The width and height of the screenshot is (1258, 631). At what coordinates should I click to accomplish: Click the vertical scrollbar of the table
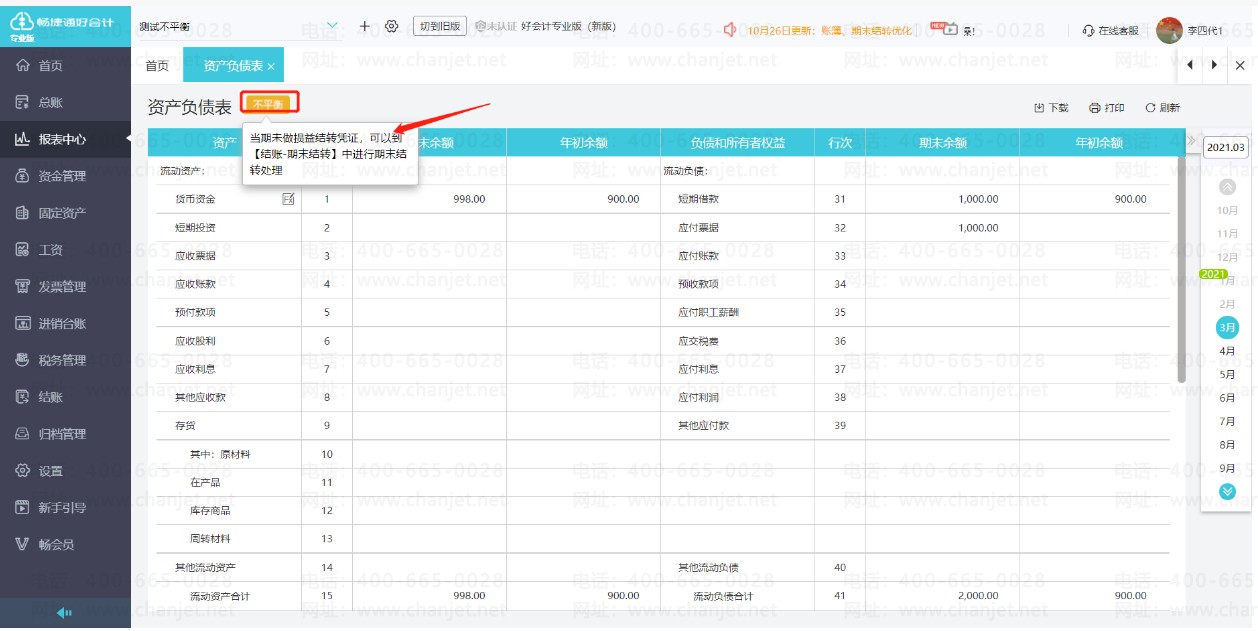point(1182,268)
